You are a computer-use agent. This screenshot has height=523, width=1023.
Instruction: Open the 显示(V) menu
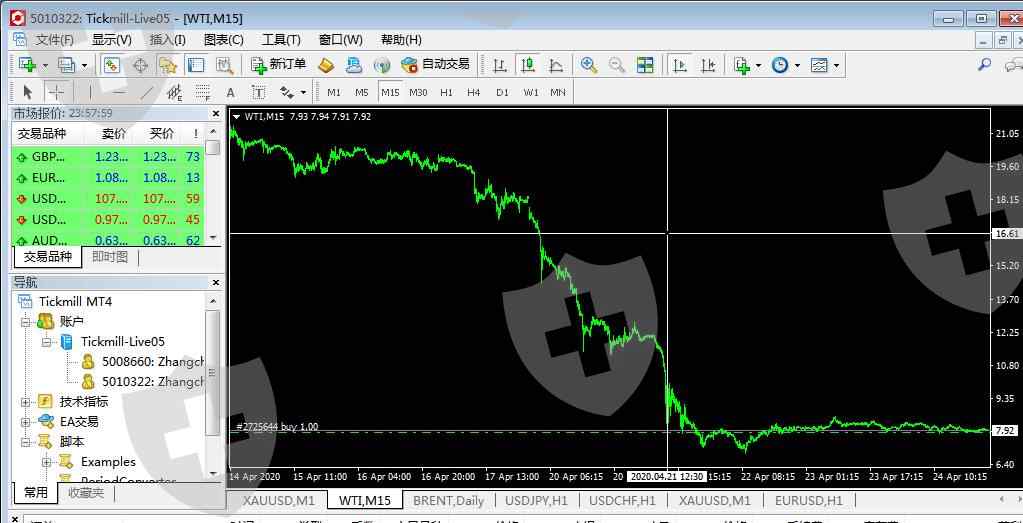[112, 40]
